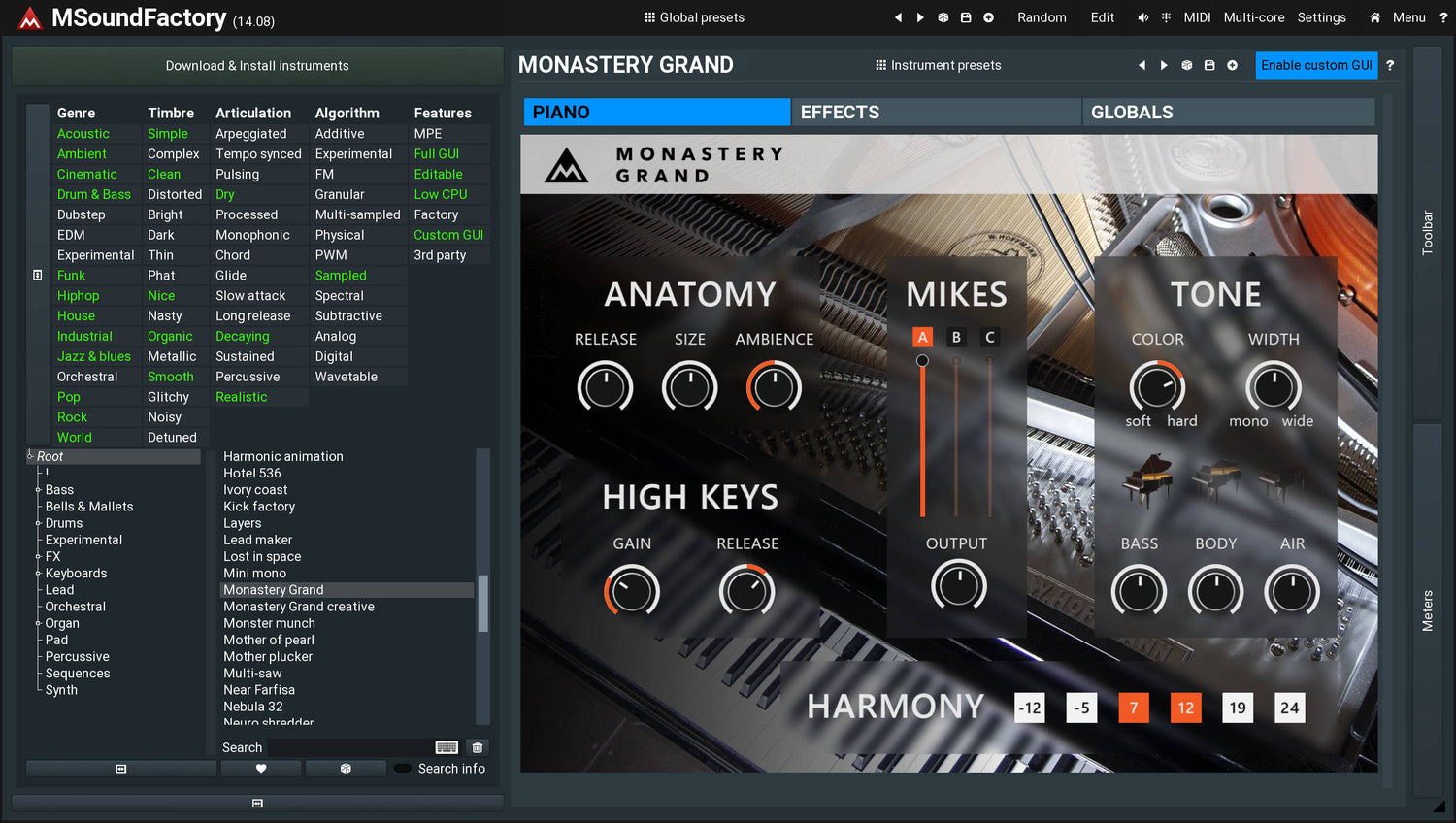Toggle the 19 harmony interval button
The height and width of the screenshot is (823, 1456).
1238,708
